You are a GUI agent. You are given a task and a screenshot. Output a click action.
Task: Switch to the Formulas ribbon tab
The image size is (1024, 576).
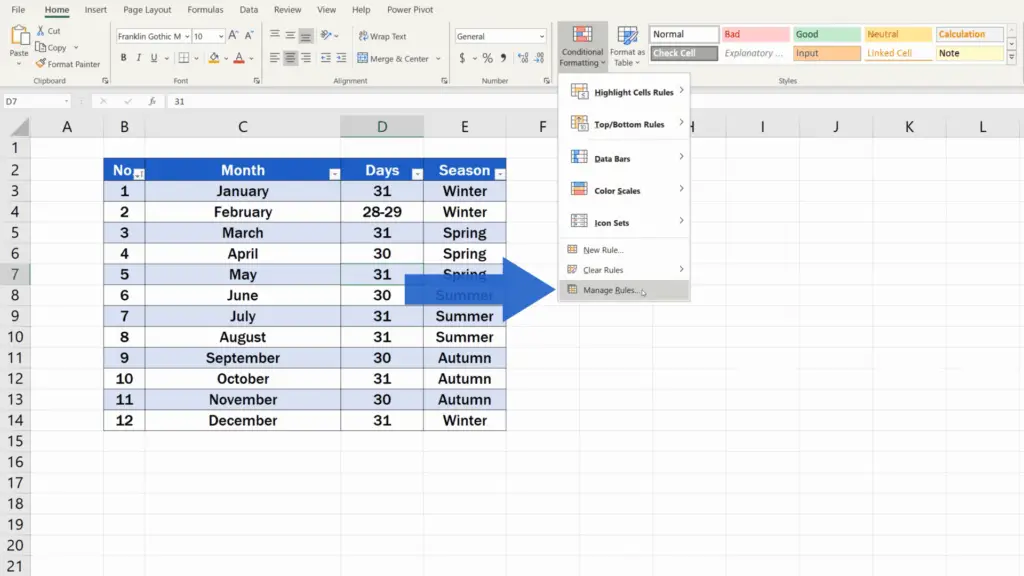tap(205, 10)
